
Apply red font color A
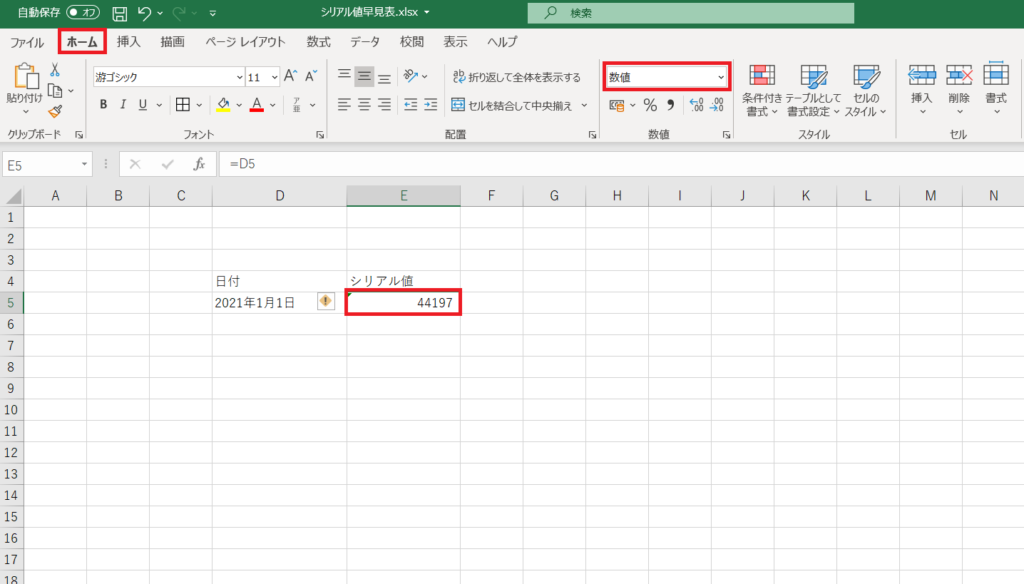(257, 105)
